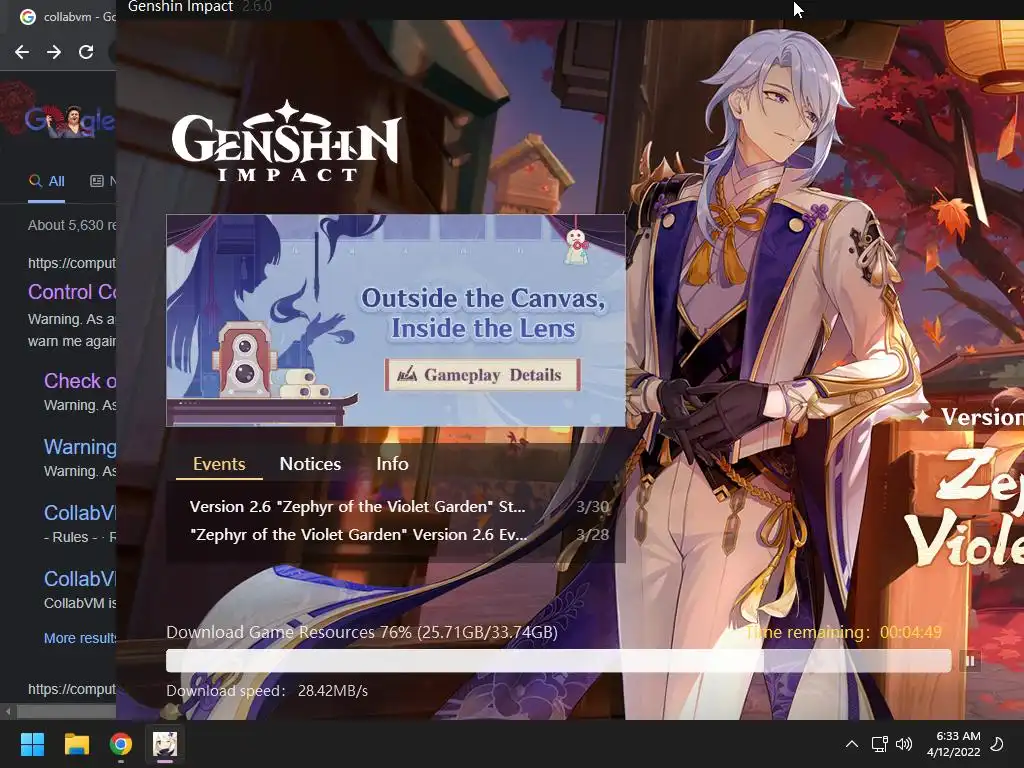Open the network status tray icon

880,744
